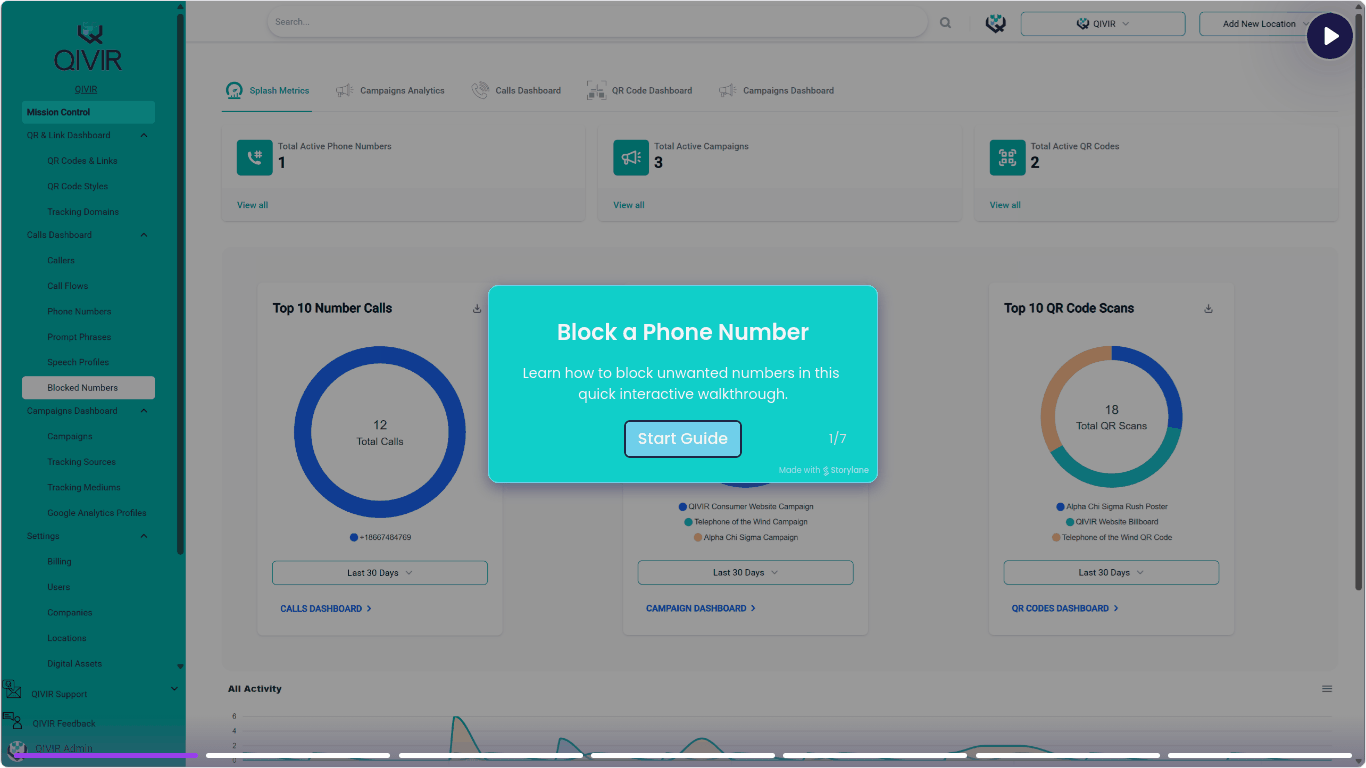Image resolution: width=1366 pixels, height=768 pixels.
Task: Open QR Codes & Links in the sidebar
Action: click(82, 161)
